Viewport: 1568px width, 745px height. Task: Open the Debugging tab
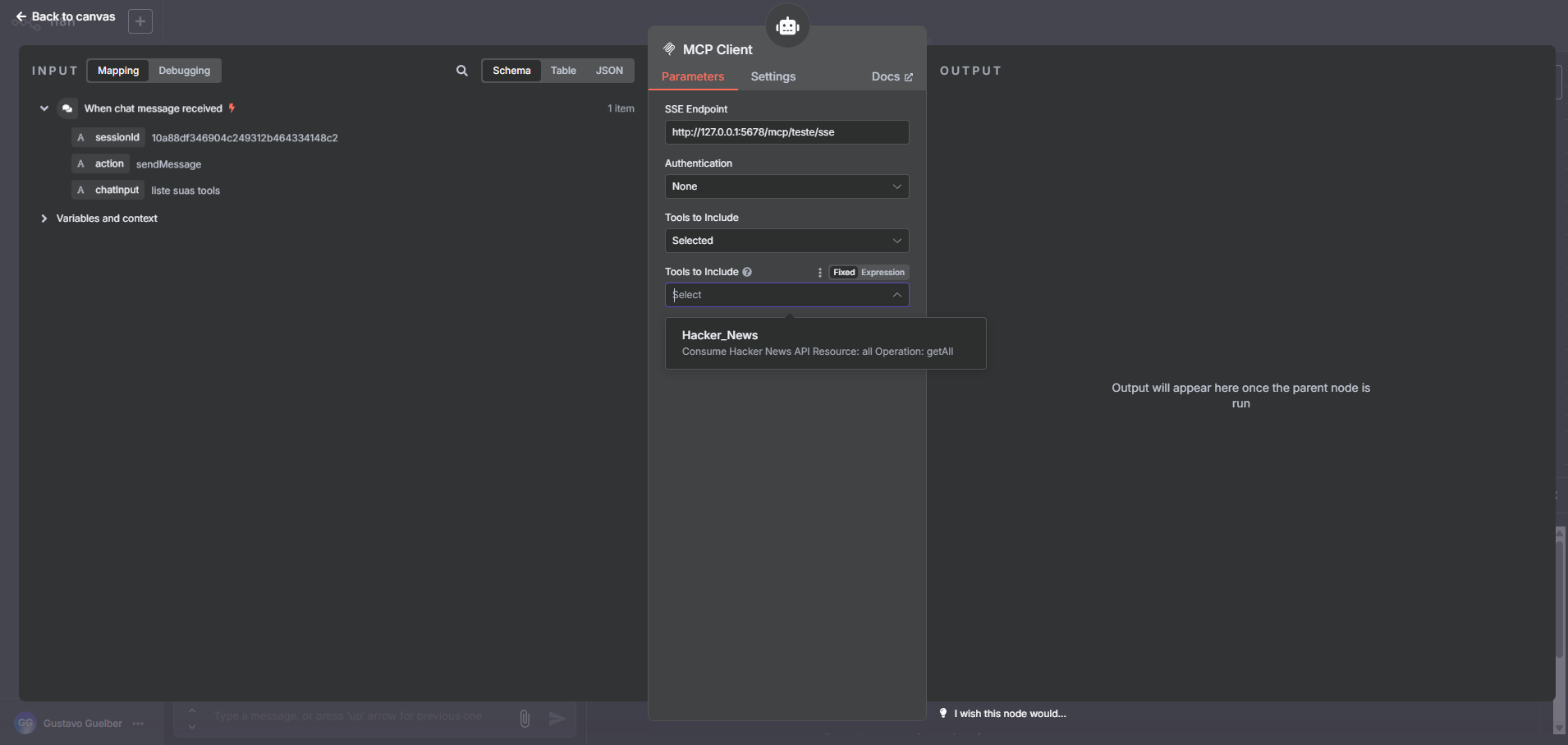183,70
